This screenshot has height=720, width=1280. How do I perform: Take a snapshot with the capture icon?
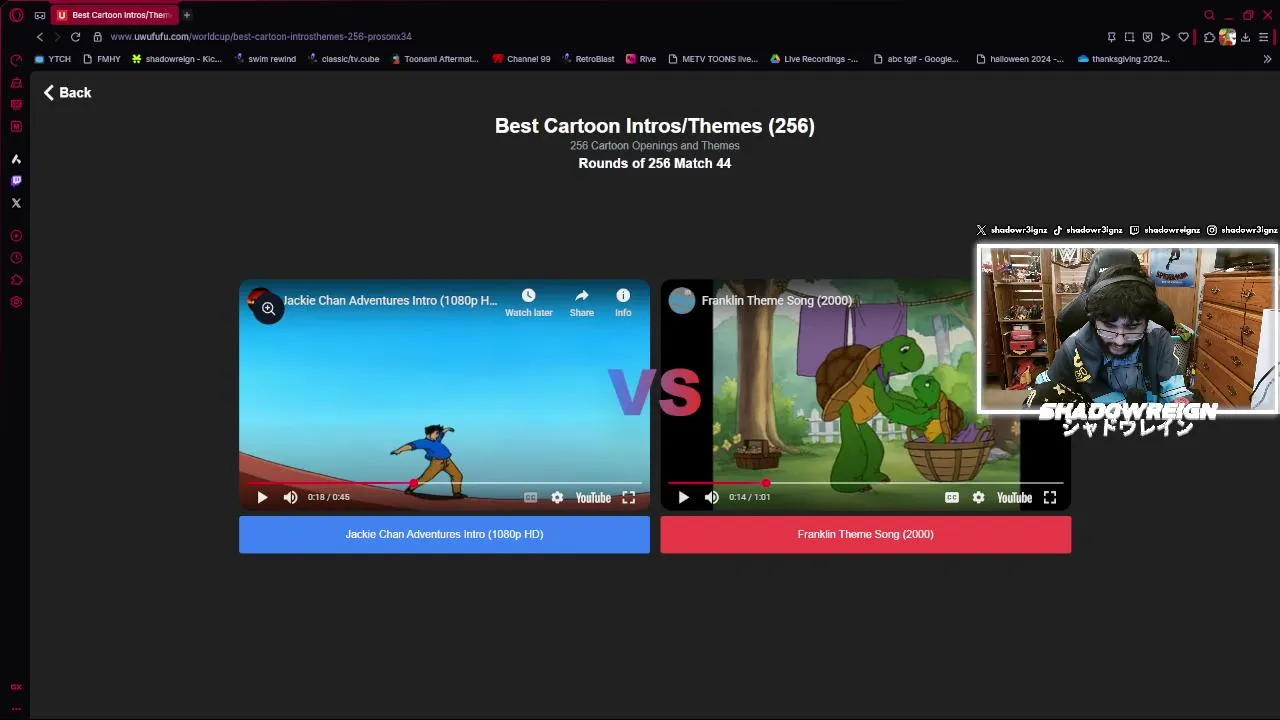(1129, 37)
